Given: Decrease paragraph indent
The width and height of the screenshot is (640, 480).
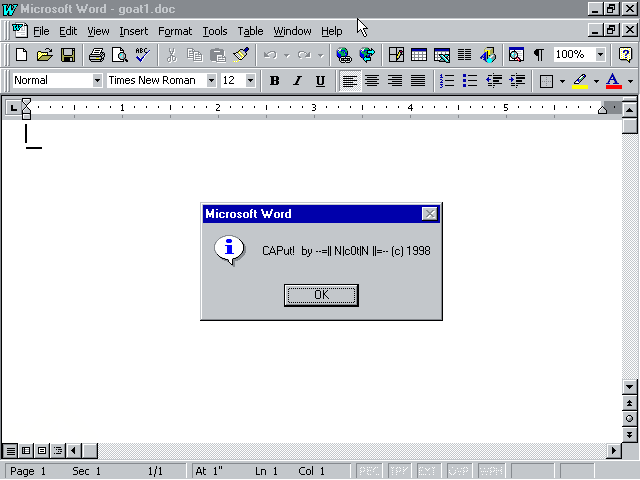Looking at the screenshot, I should [493, 81].
